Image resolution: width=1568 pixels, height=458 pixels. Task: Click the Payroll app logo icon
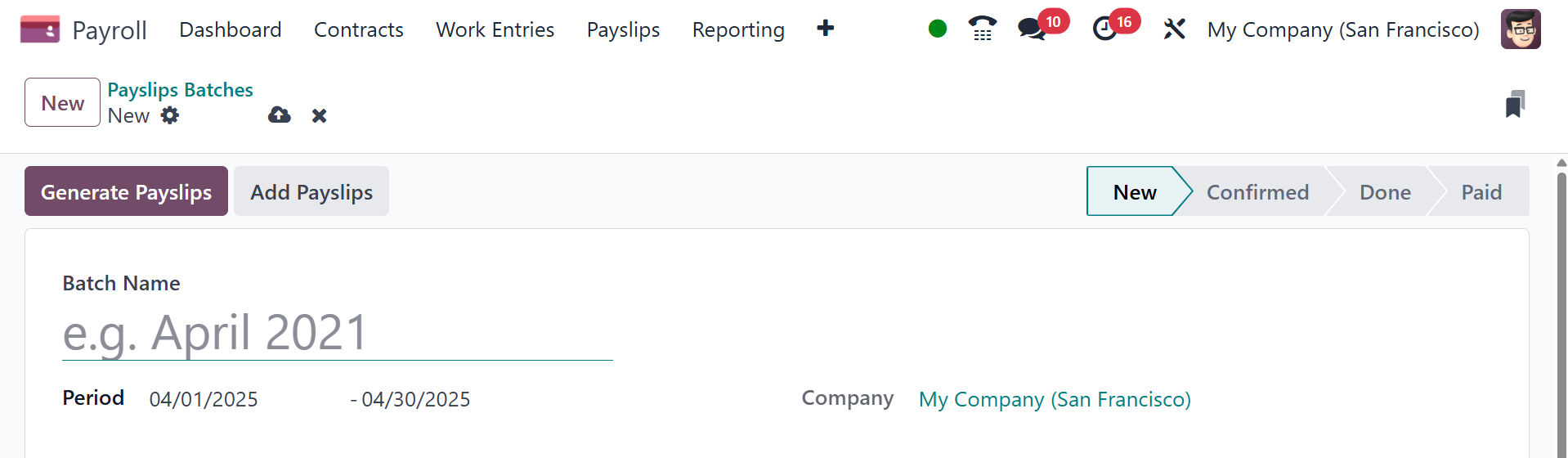point(39,30)
